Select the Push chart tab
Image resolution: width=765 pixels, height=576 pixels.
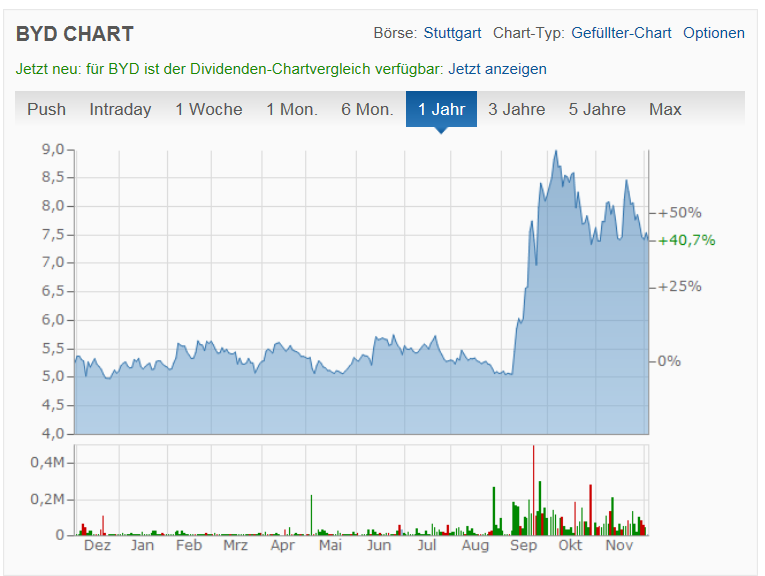(x=46, y=109)
